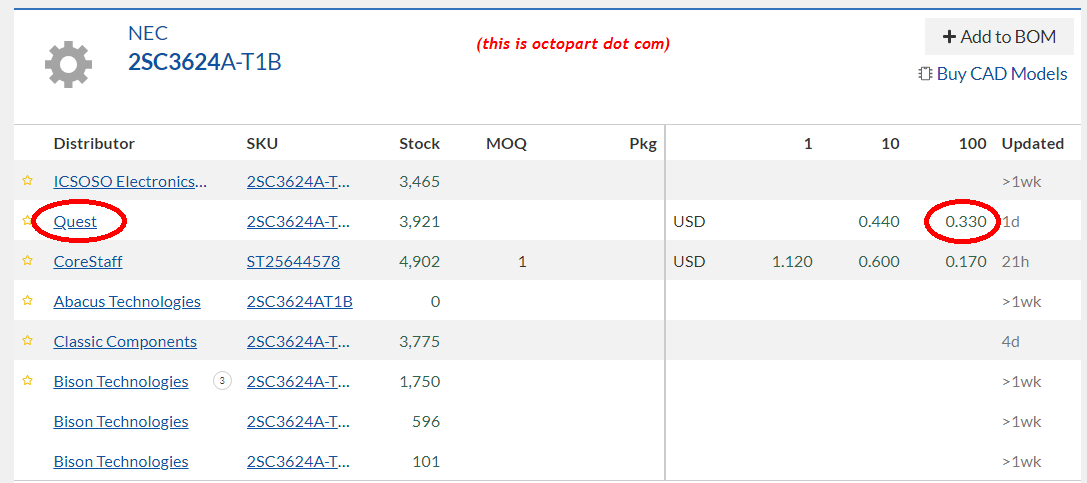Open the Quest distributor link
Screen dimensions: 1087x483
(x=75, y=222)
